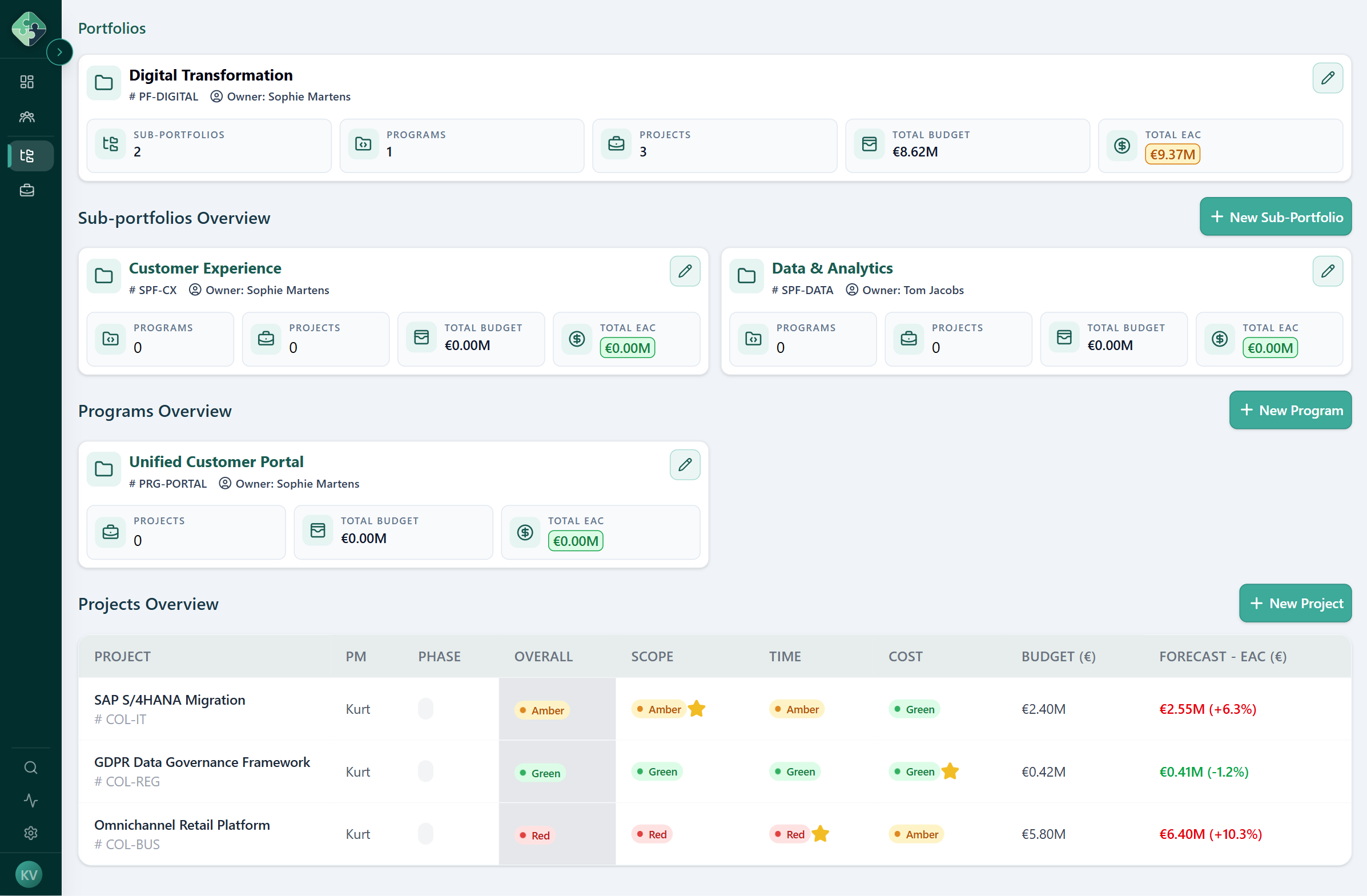Click the €0.41M (-1.2%) forecast value
Screen dimensions: 1367x896
(1204, 772)
